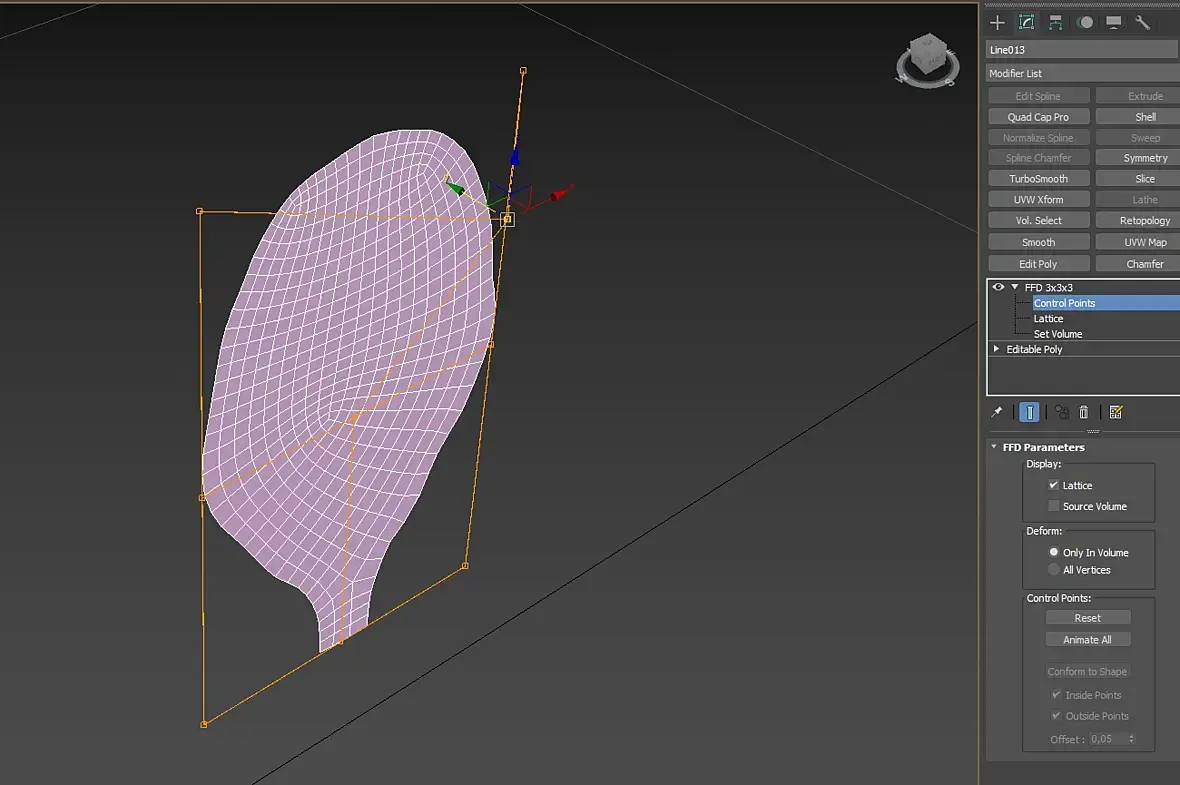Toggle Outside Points checkbox

click(1056, 716)
